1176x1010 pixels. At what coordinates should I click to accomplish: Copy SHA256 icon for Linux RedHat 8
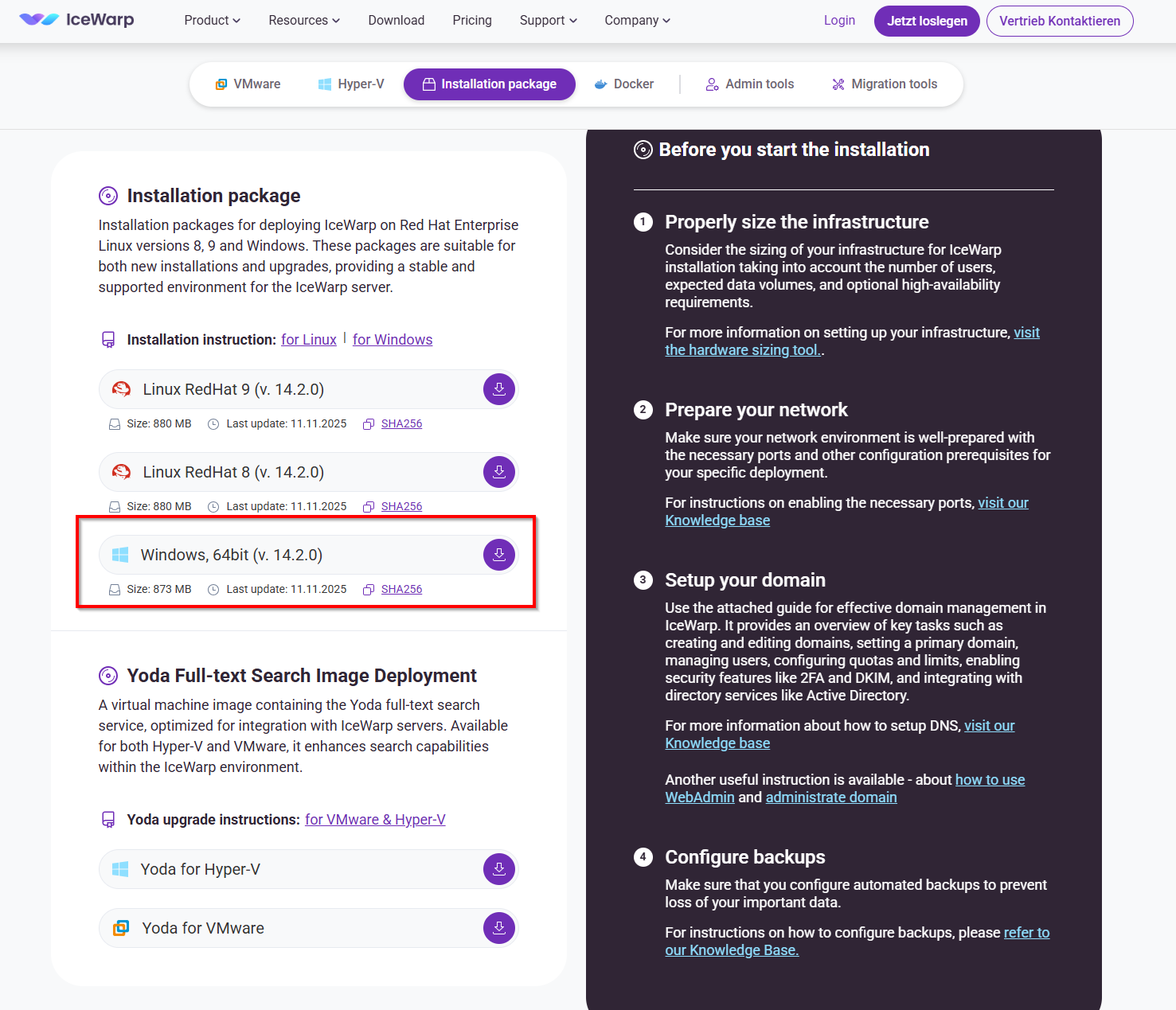(x=369, y=507)
